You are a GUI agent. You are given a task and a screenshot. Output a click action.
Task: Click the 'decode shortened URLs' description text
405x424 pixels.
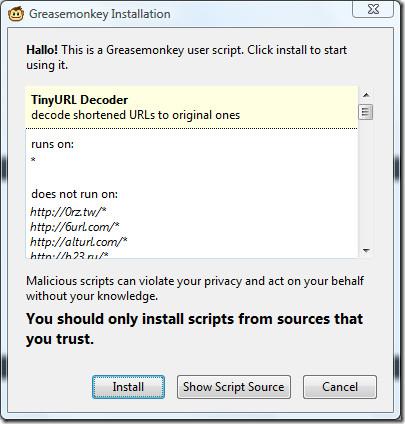tap(135, 115)
